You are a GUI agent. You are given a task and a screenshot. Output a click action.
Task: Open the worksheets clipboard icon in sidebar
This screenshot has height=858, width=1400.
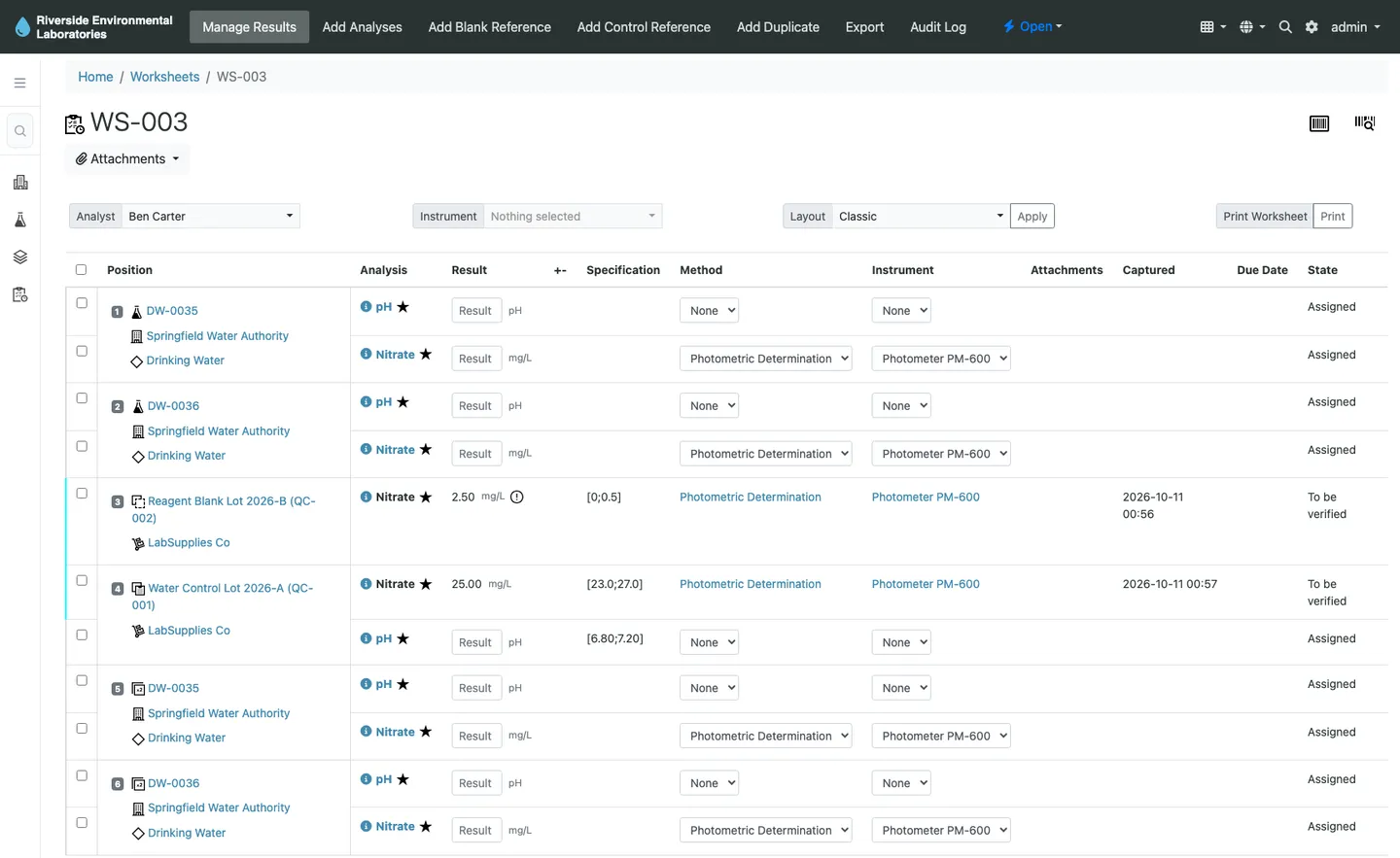(20, 294)
